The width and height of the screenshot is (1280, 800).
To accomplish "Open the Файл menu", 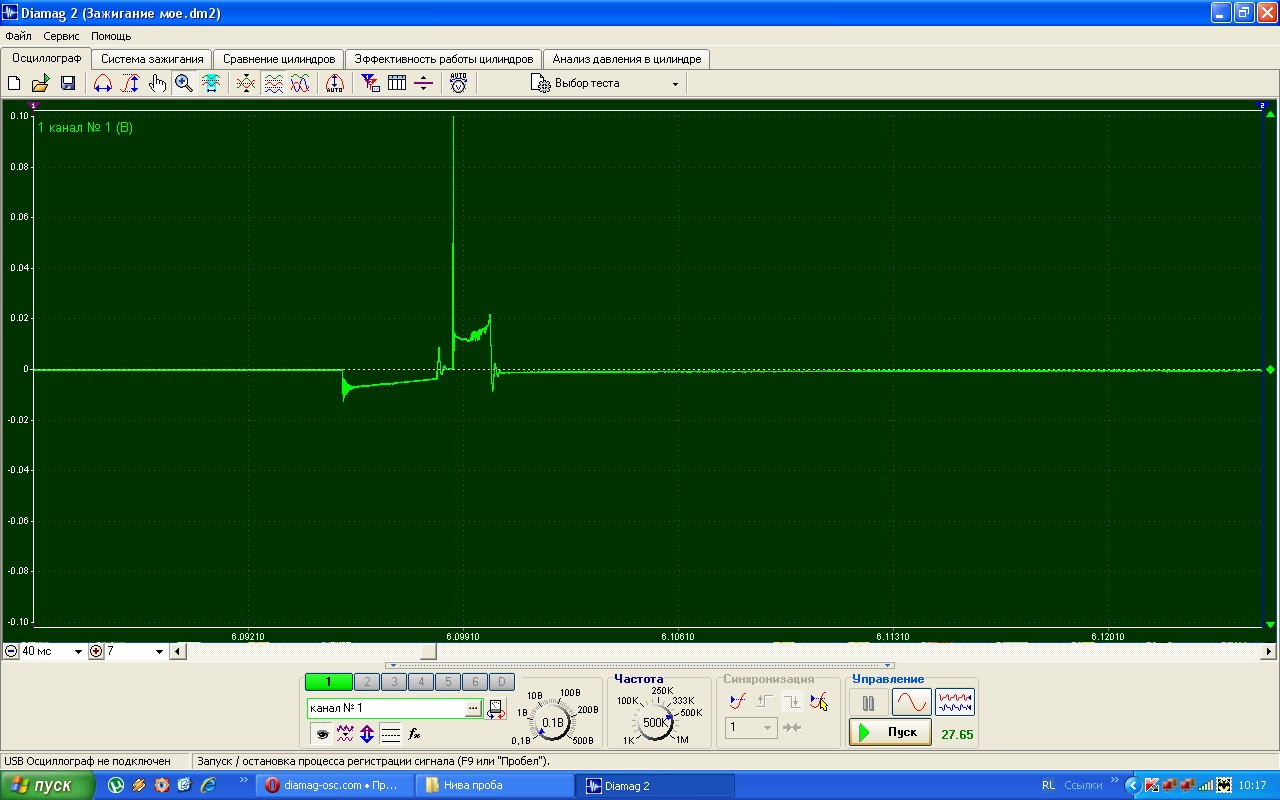I will pos(18,36).
